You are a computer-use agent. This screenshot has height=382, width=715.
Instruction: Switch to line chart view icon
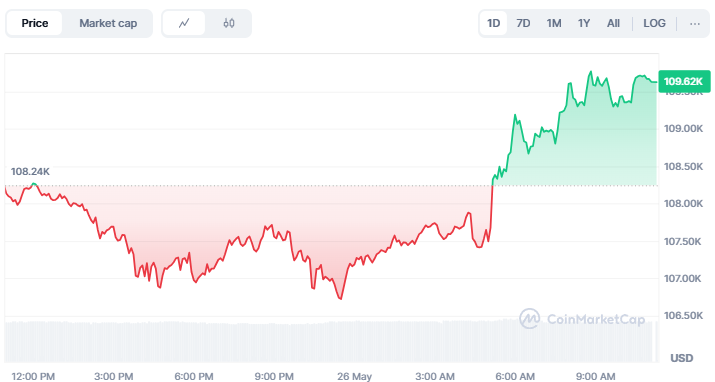point(184,23)
